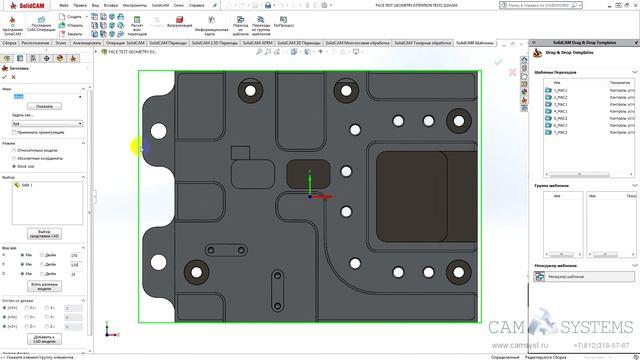Viewport: 640px width, 360px height.
Task: Click the green check OK in Заготовка panel
Action: 4,77
